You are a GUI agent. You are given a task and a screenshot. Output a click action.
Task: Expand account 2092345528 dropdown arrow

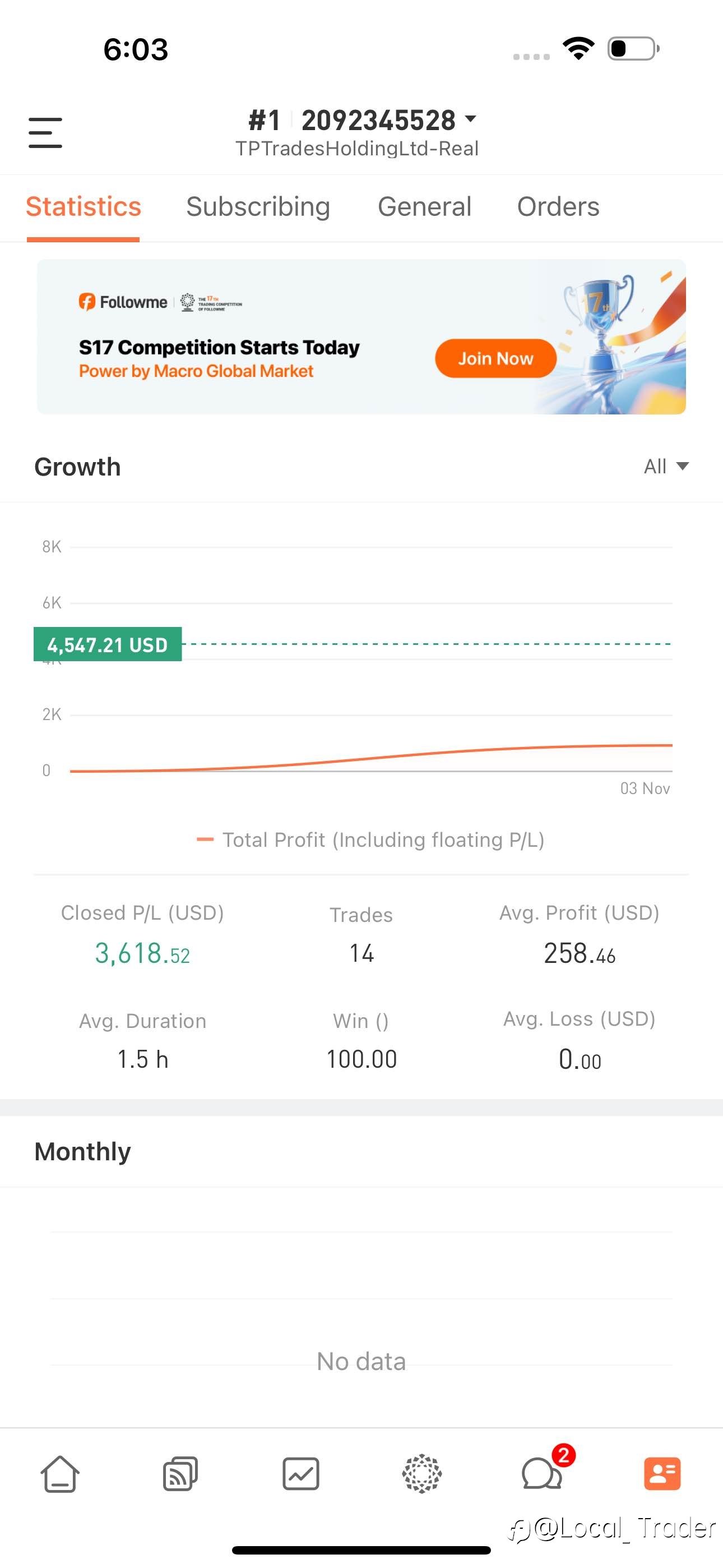pyautogui.click(x=470, y=119)
